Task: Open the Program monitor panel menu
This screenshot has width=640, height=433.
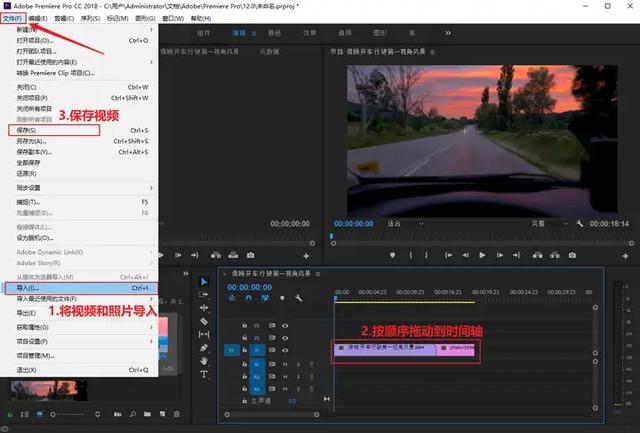Action: tap(433, 52)
